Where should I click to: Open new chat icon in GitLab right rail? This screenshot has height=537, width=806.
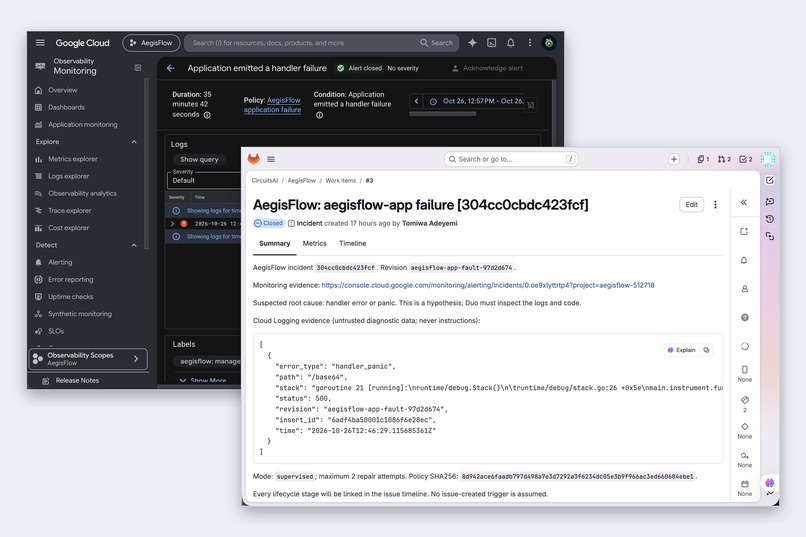(770, 201)
